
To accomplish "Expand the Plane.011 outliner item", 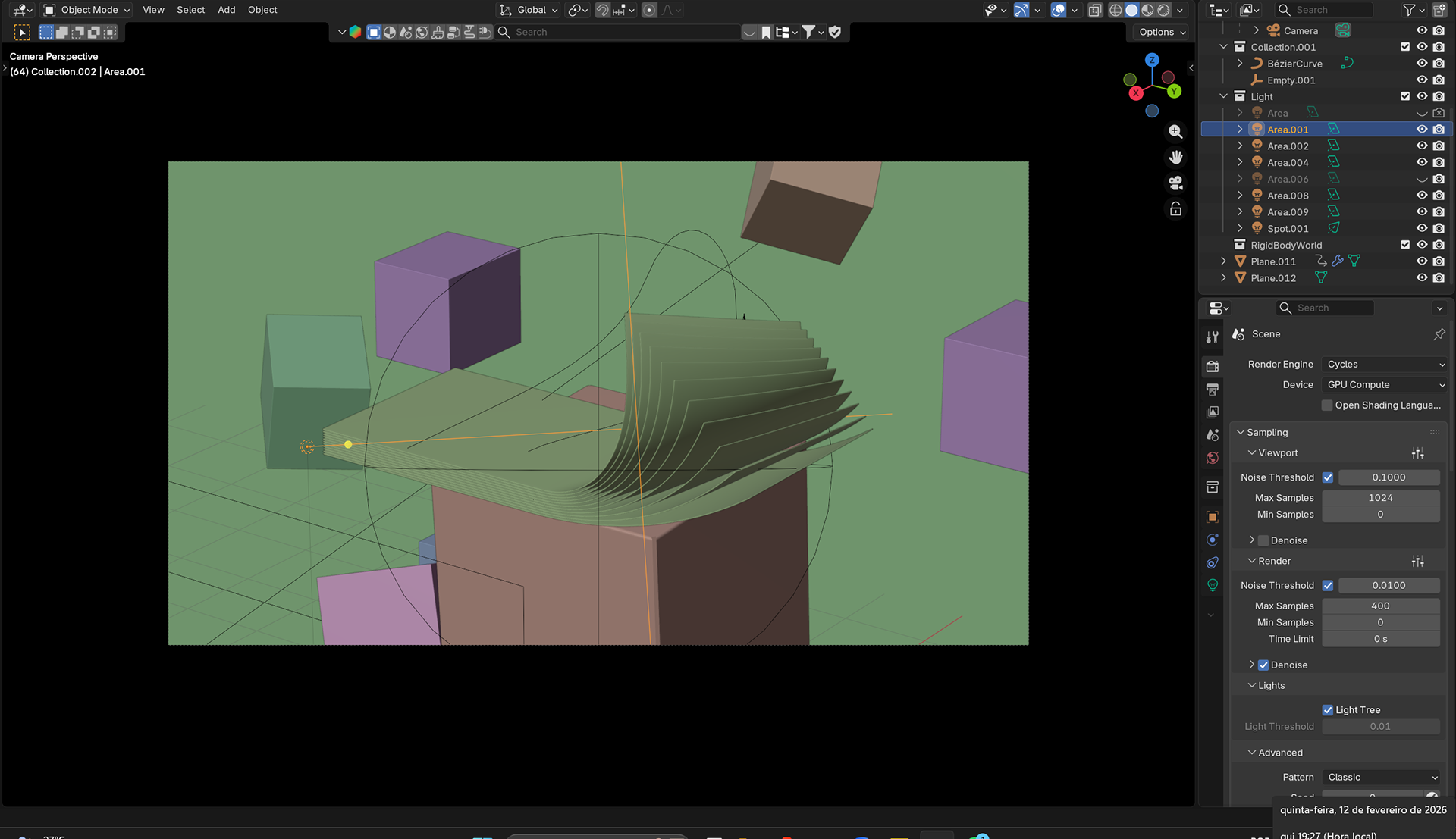I will click(1223, 261).
